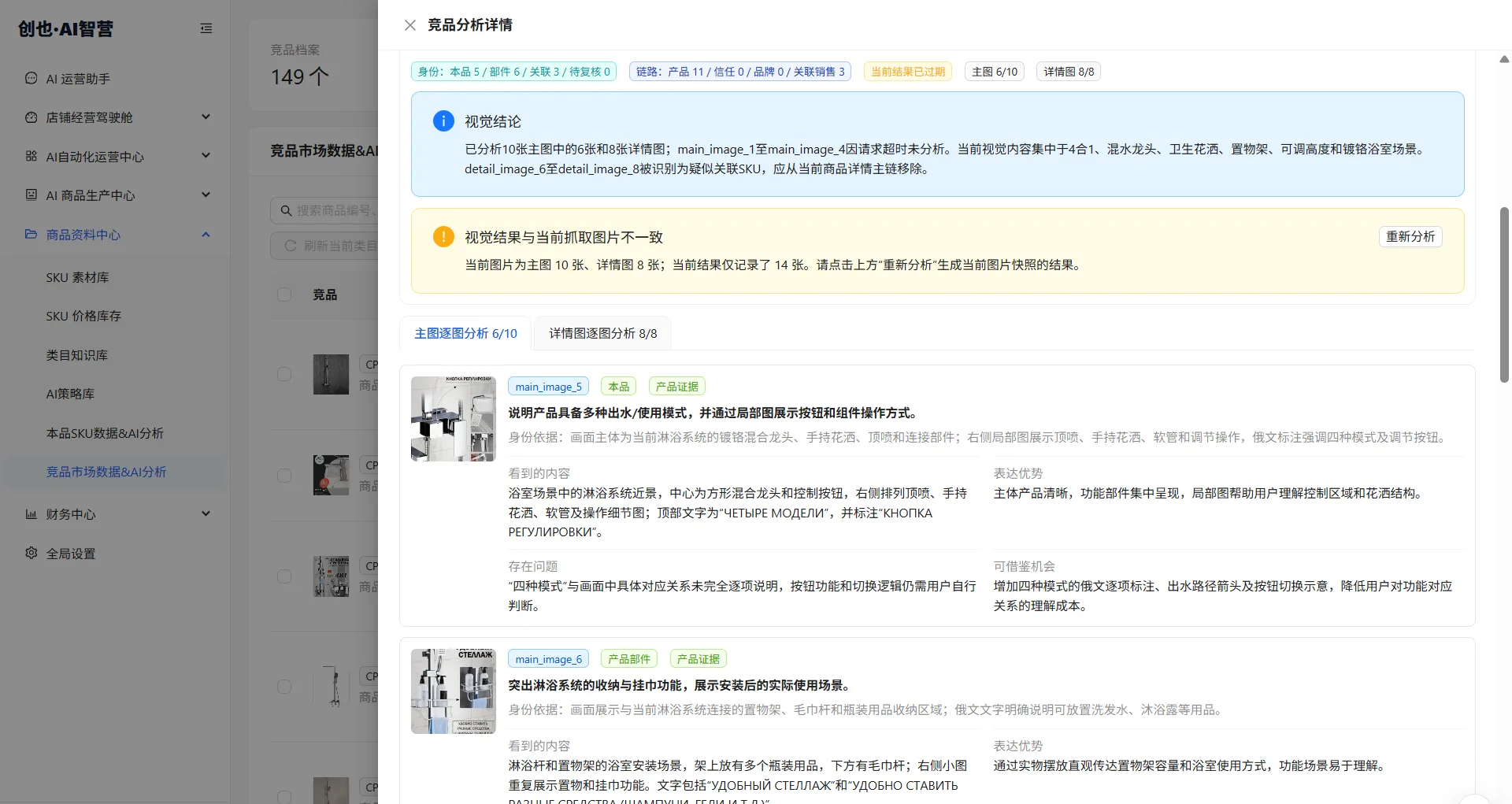This screenshot has height=804, width=1512.
Task: Collapse 商品资料中心 submenu arrow
Action: pyautogui.click(x=206, y=234)
